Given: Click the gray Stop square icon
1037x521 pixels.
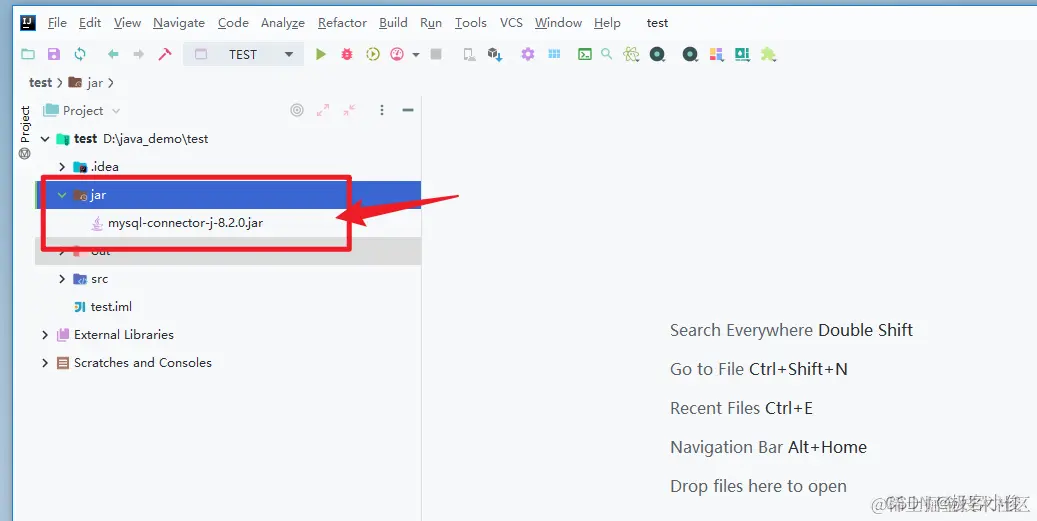Looking at the screenshot, I should point(436,54).
